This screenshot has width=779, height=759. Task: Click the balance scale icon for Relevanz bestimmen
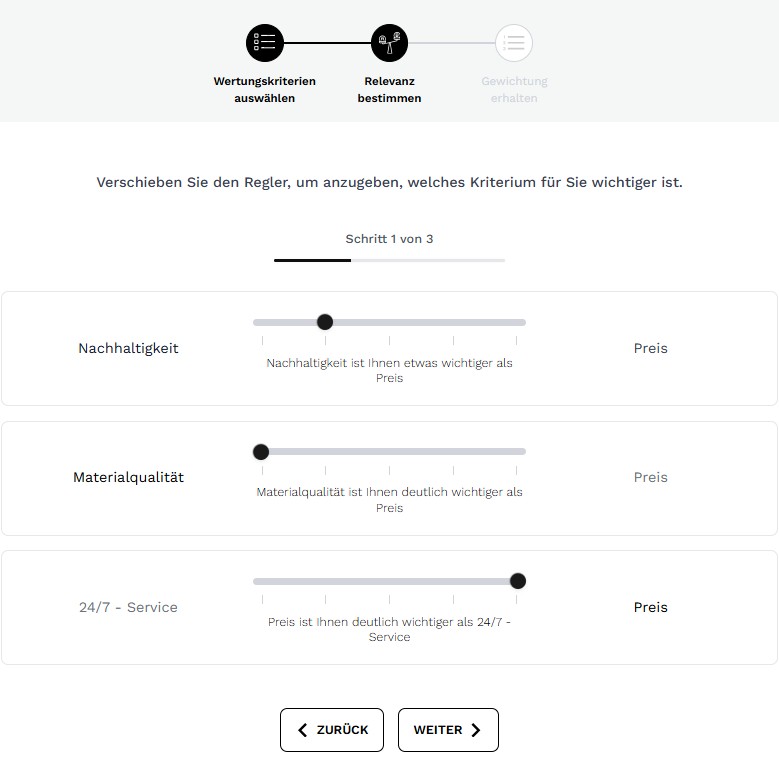(x=389, y=43)
